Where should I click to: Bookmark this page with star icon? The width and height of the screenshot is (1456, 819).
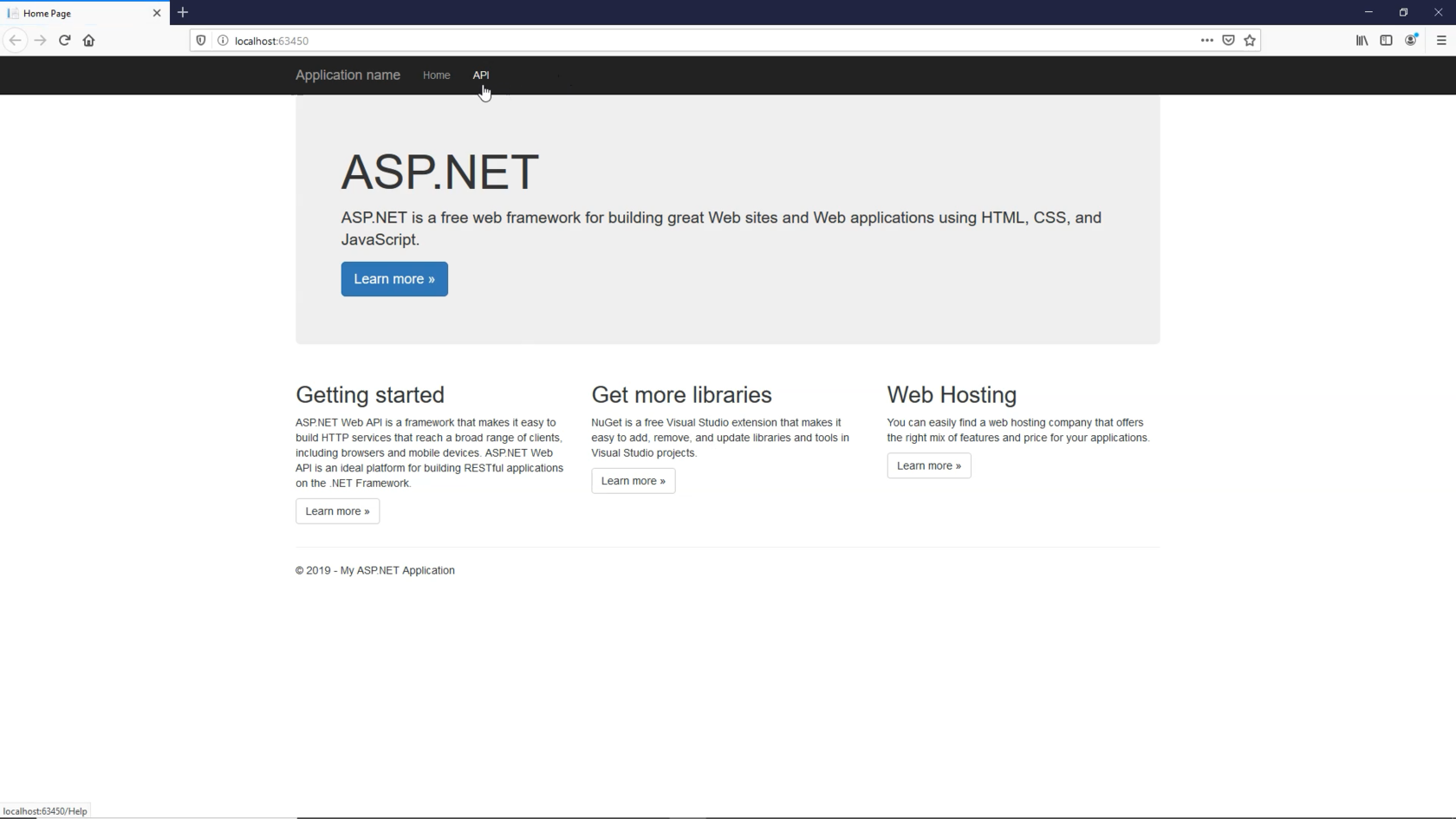coord(1250,41)
